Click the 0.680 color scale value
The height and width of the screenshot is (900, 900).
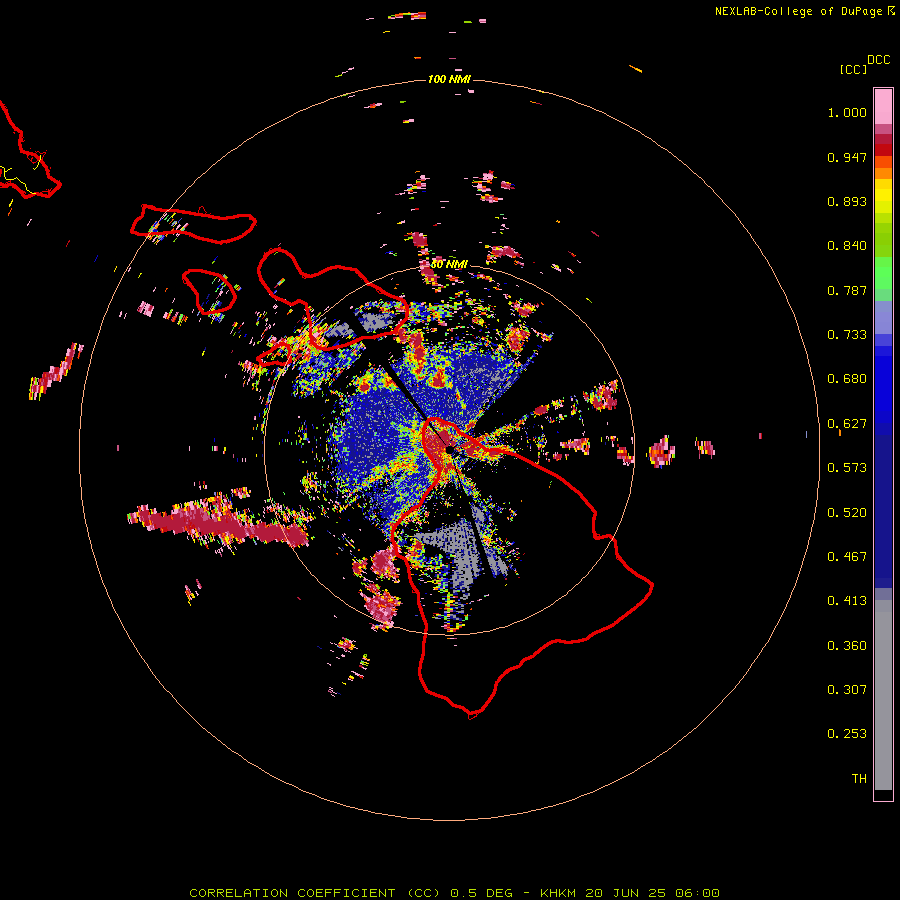(x=847, y=379)
